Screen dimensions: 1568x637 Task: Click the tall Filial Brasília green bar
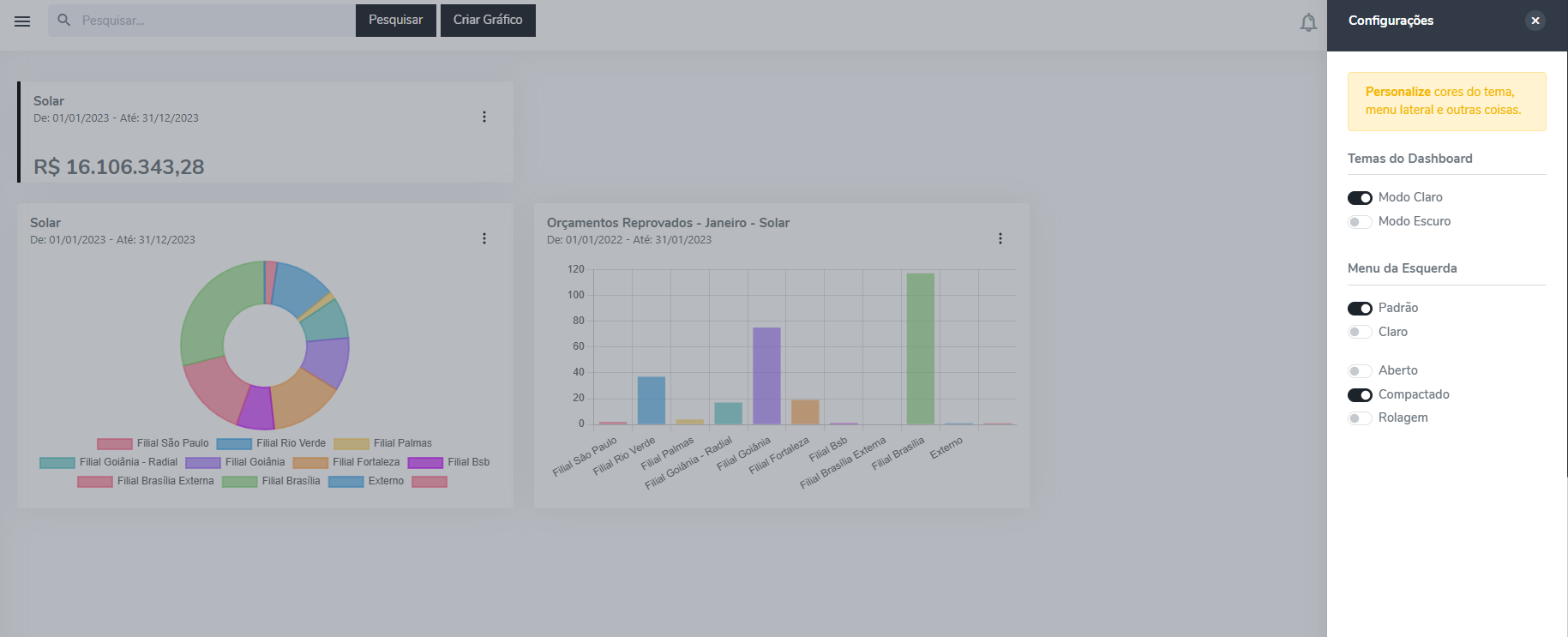tap(920, 348)
